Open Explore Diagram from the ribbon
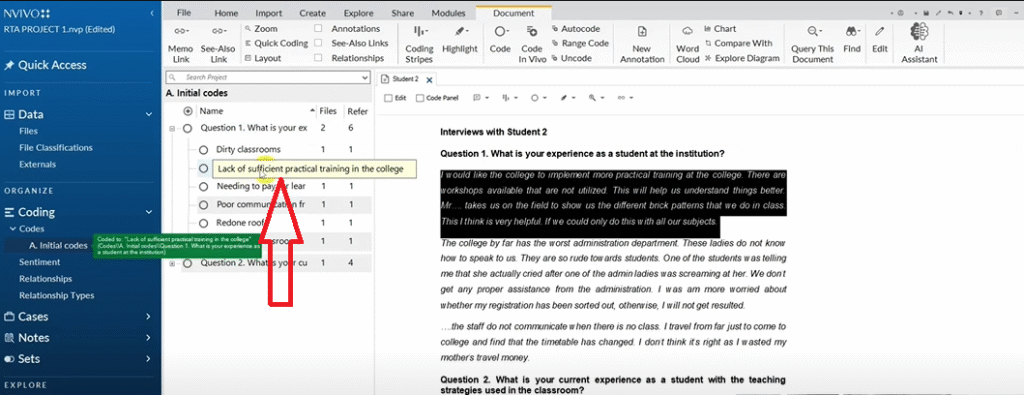1024x395 pixels. (742, 58)
